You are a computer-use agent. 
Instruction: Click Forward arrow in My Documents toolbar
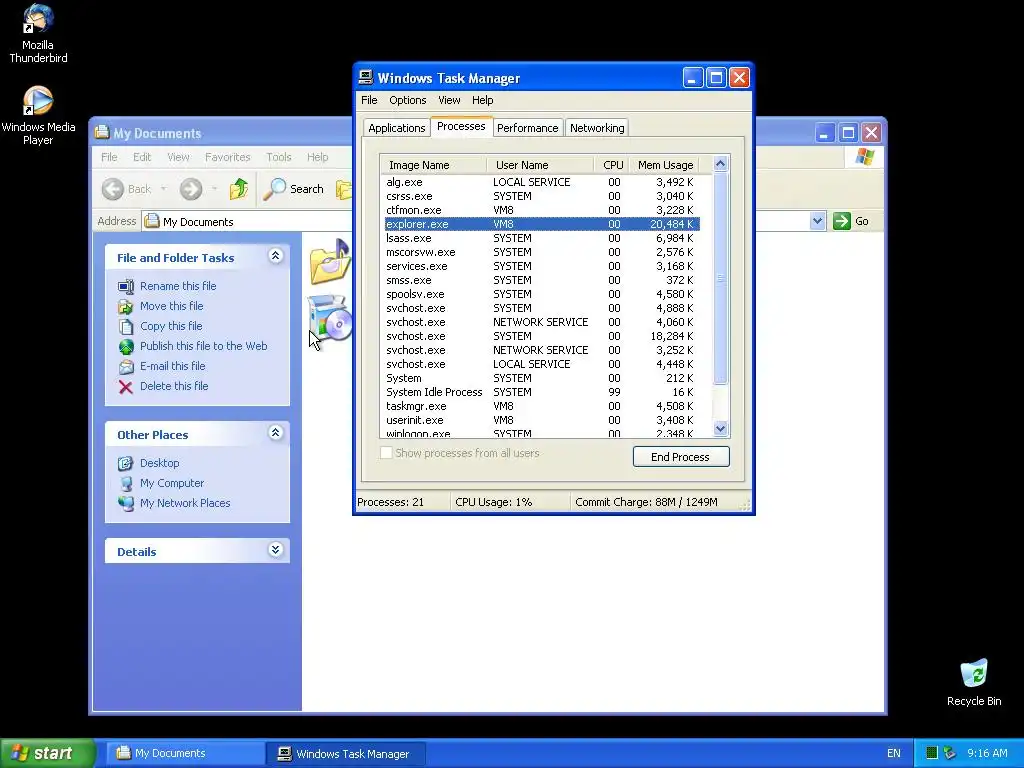click(x=191, y=189)
